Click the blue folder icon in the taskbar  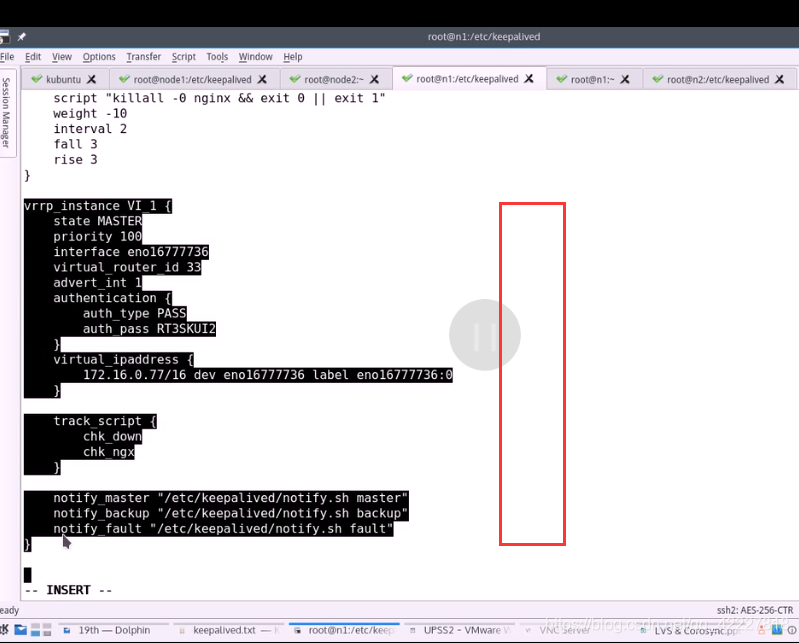(x=20, y=630)
